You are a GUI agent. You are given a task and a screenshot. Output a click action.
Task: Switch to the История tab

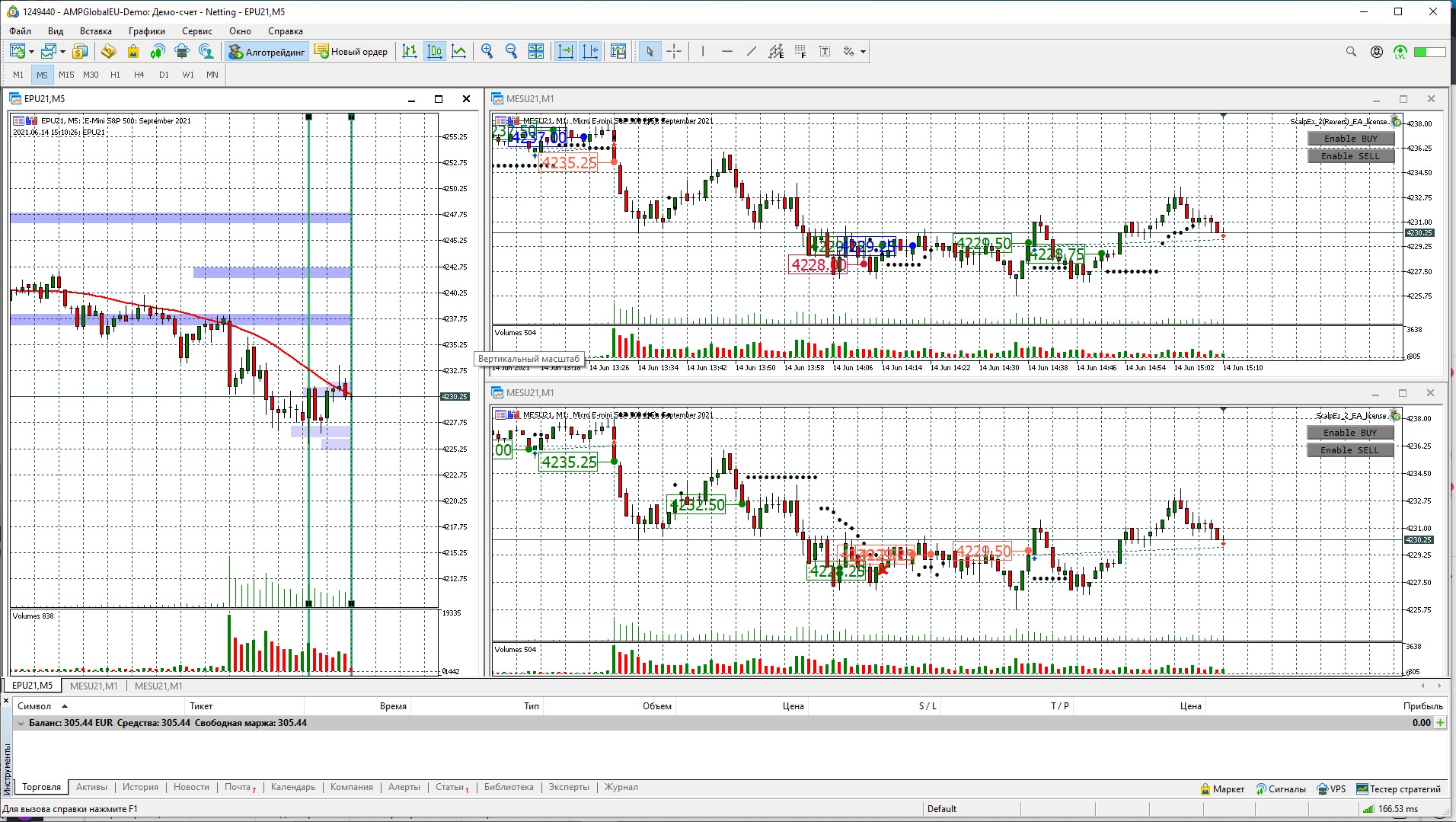tap(140, 787)
